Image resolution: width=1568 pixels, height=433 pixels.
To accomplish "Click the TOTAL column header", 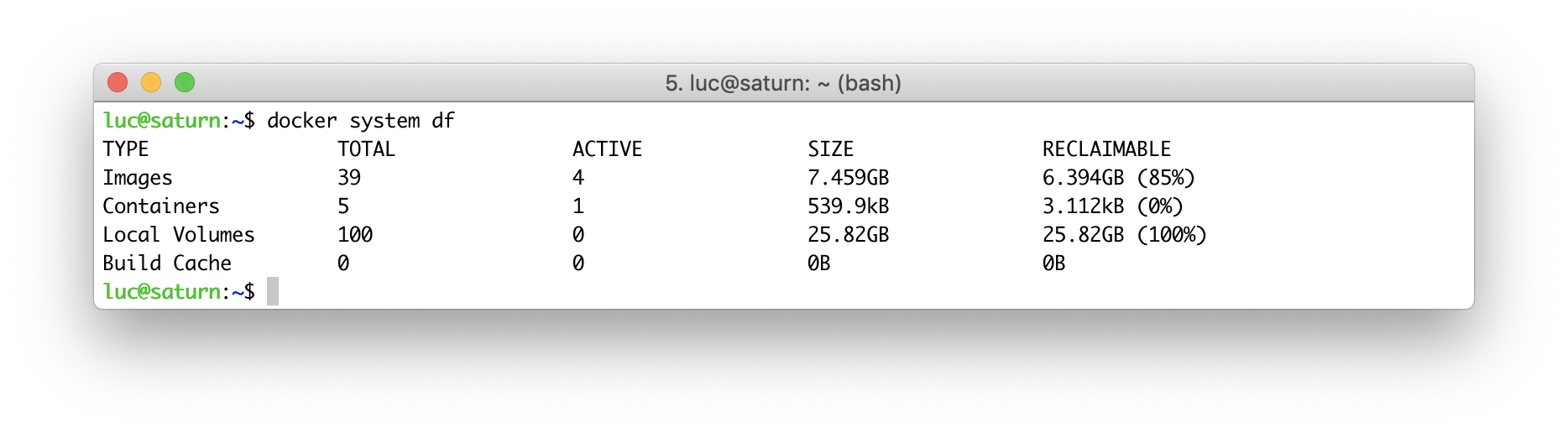I will (366, 149).
